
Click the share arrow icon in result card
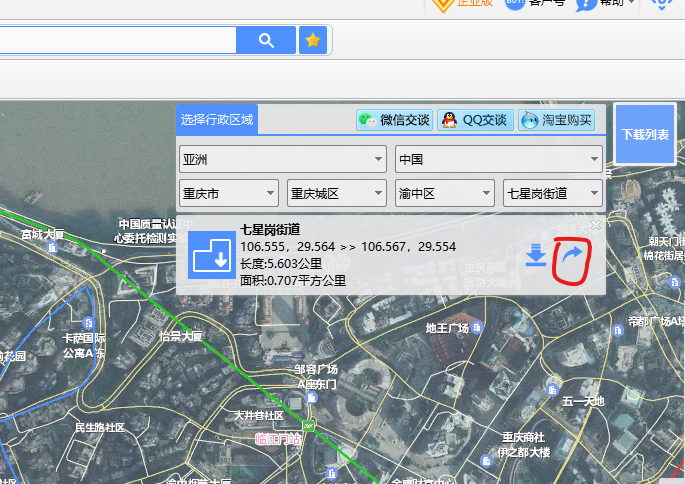572,254
